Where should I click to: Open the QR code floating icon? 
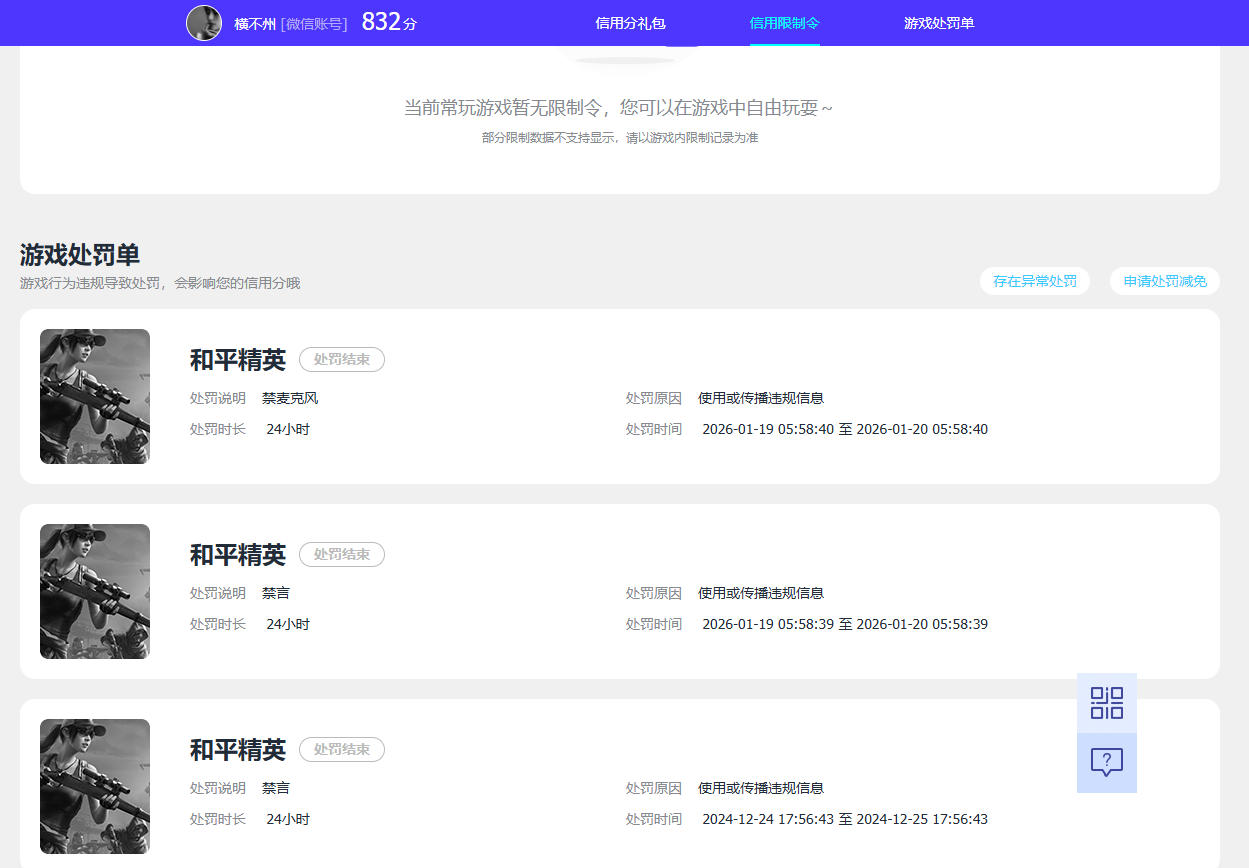pos(1107,703)
